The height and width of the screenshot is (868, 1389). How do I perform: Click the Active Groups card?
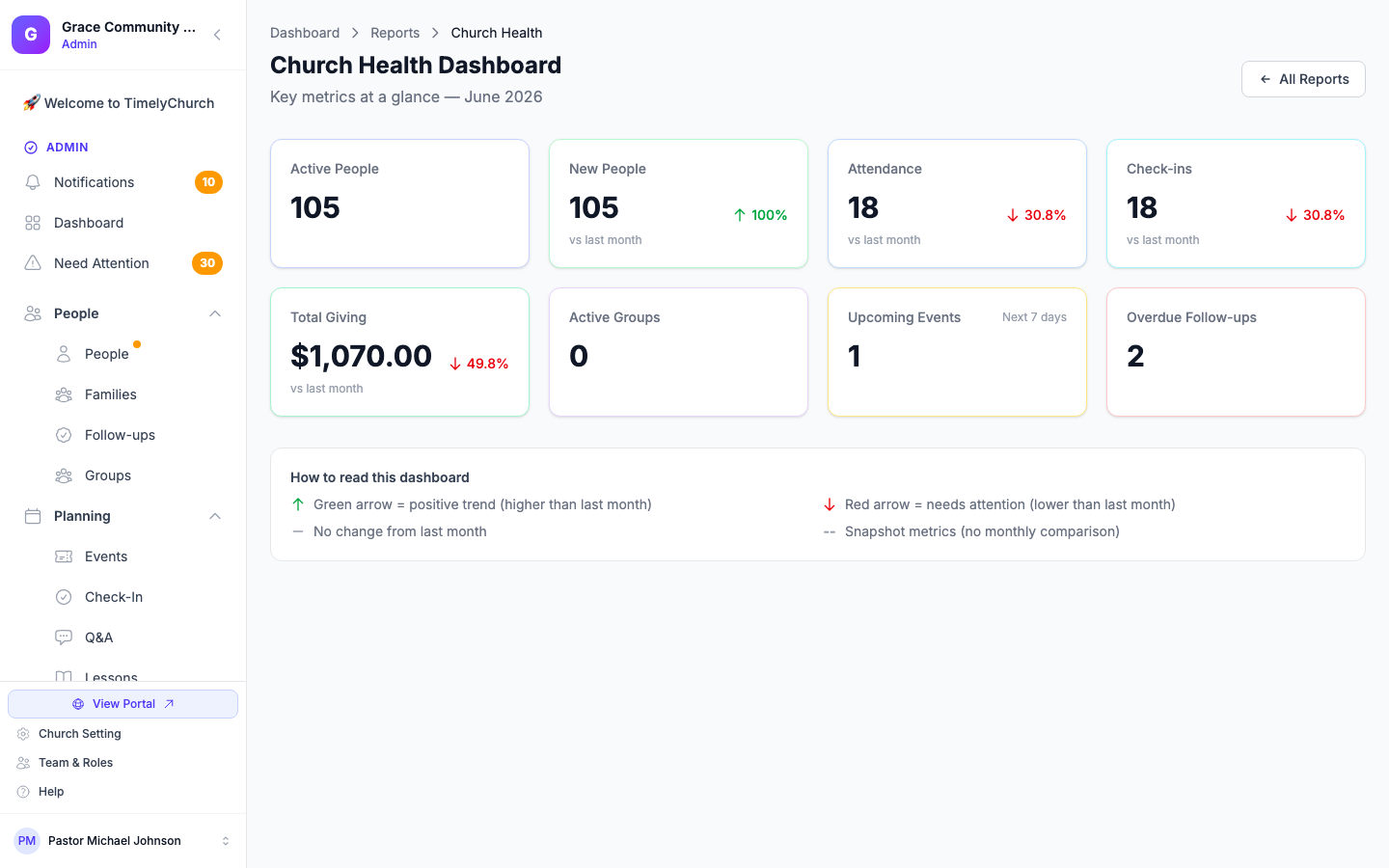click(678, 352)
